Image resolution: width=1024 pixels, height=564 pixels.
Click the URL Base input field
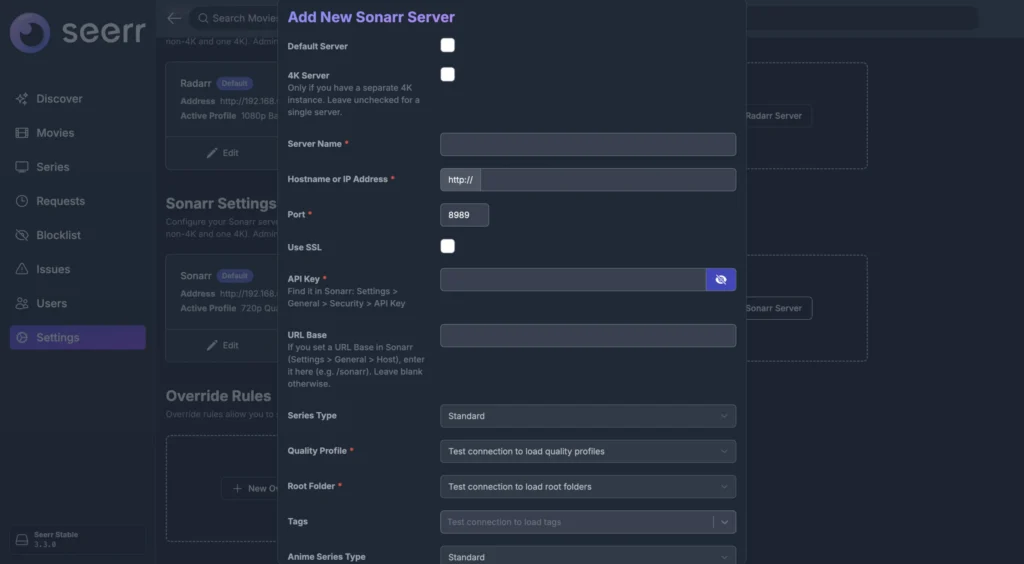tap(588, 336)
